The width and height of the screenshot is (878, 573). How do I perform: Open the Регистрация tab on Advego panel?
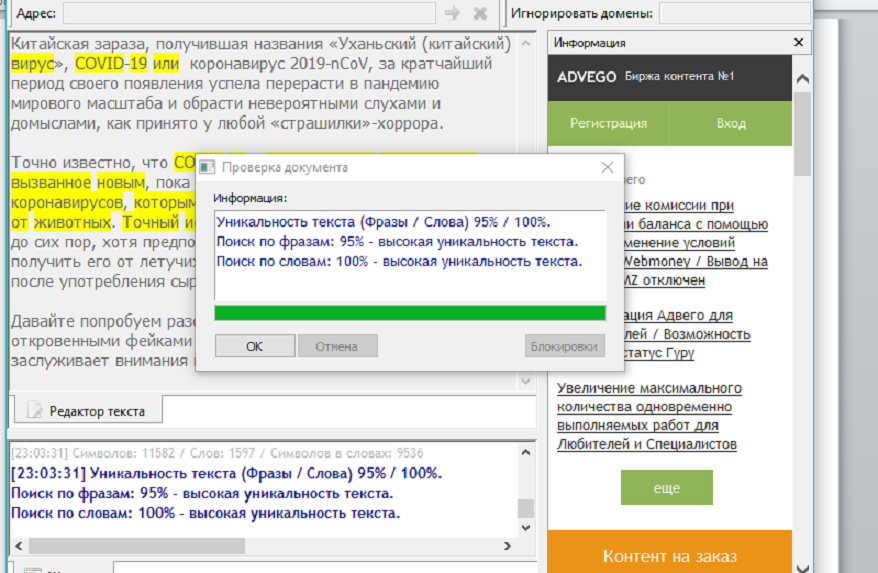(x=608, y=124)
